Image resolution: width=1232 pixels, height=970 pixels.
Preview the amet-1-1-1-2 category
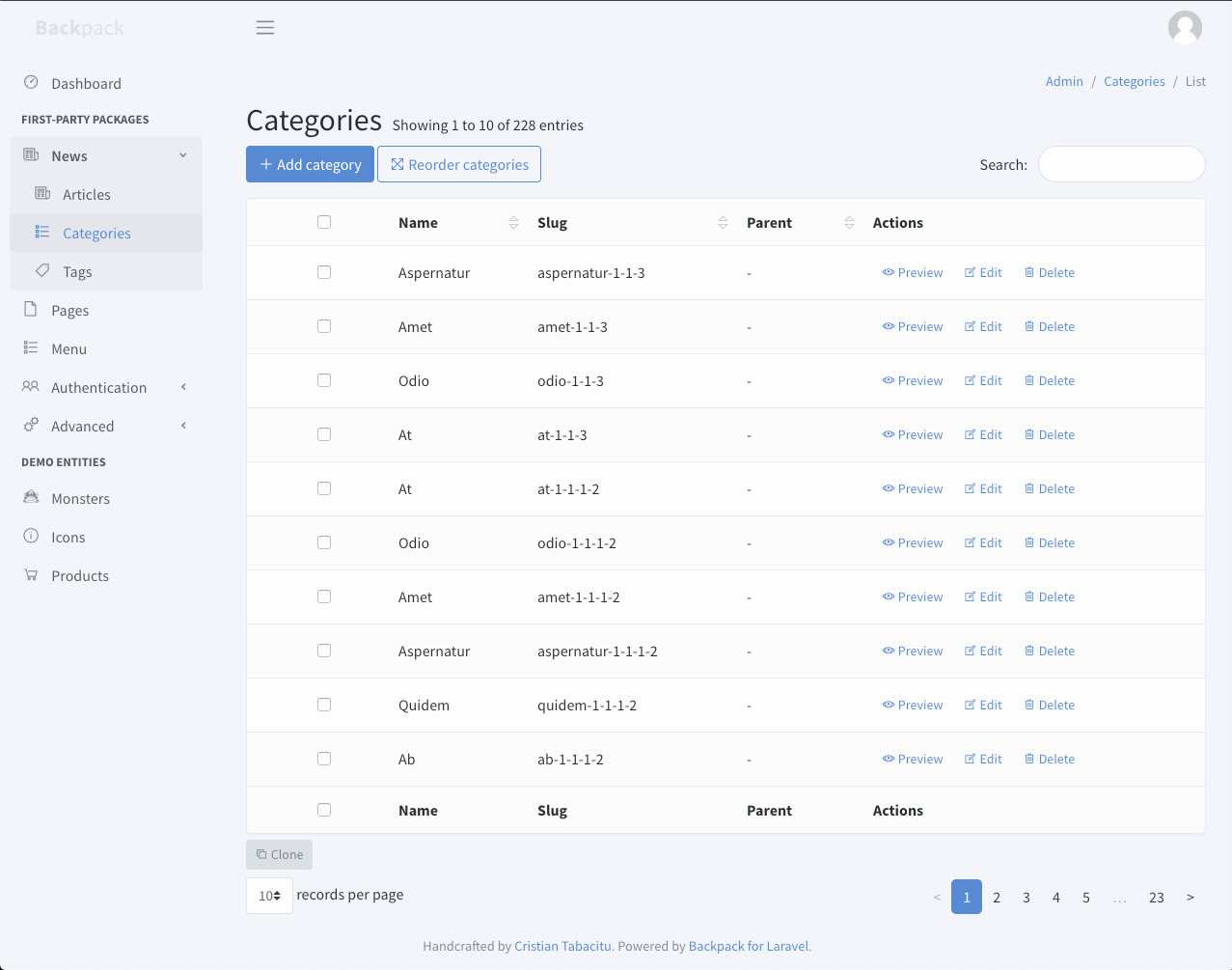point(913,597)
